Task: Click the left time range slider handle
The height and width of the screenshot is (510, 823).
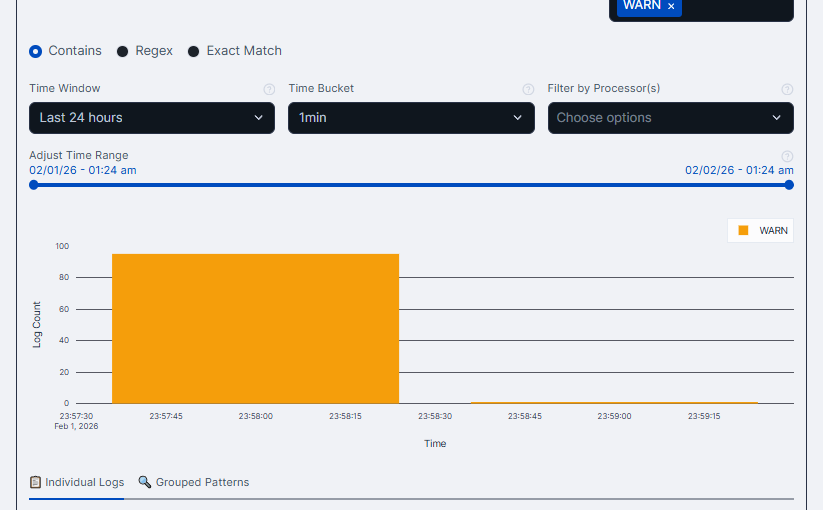Action: coord(34,185)
